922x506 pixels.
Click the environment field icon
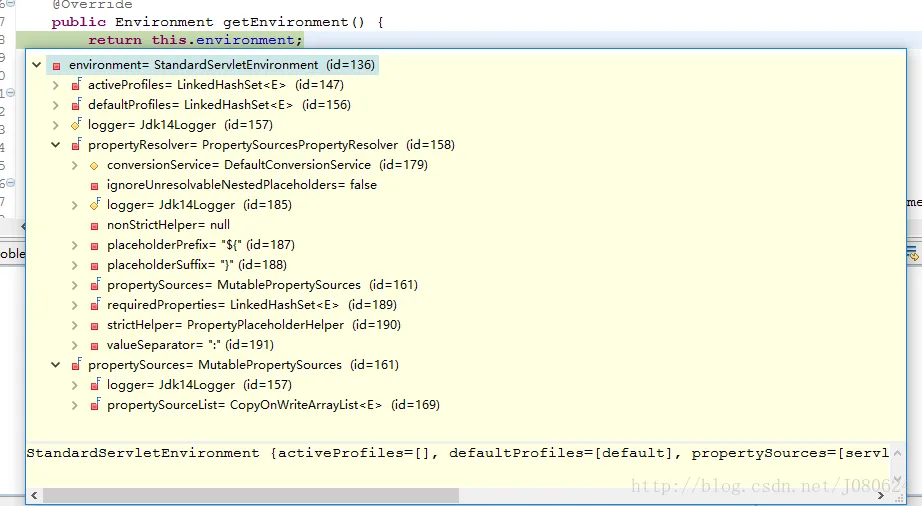pyautogui.click(x=56, y=66)
